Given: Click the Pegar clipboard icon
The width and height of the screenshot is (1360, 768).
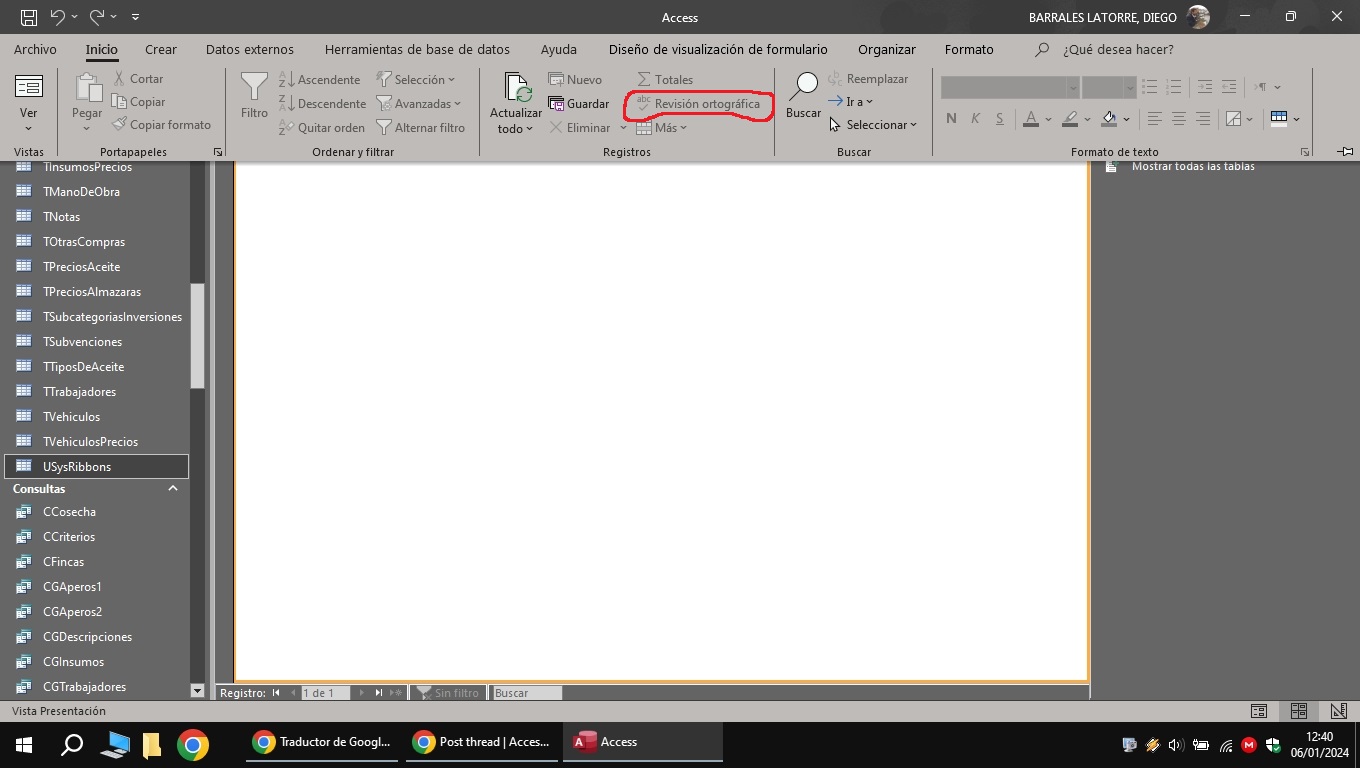Looking at the screenshot, I should (x=87, y=89).
